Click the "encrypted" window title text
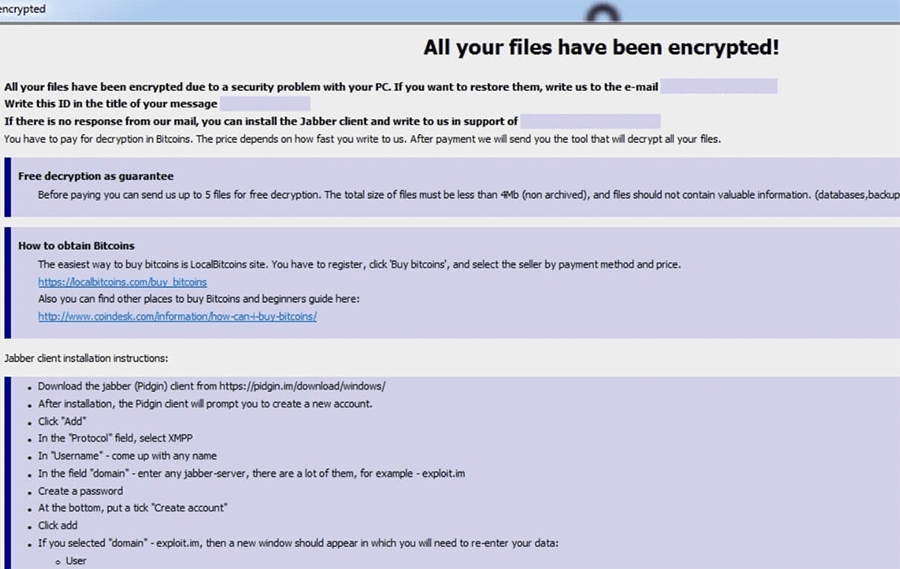This screenshot has width=900, height=569. (x=23, y=9)
